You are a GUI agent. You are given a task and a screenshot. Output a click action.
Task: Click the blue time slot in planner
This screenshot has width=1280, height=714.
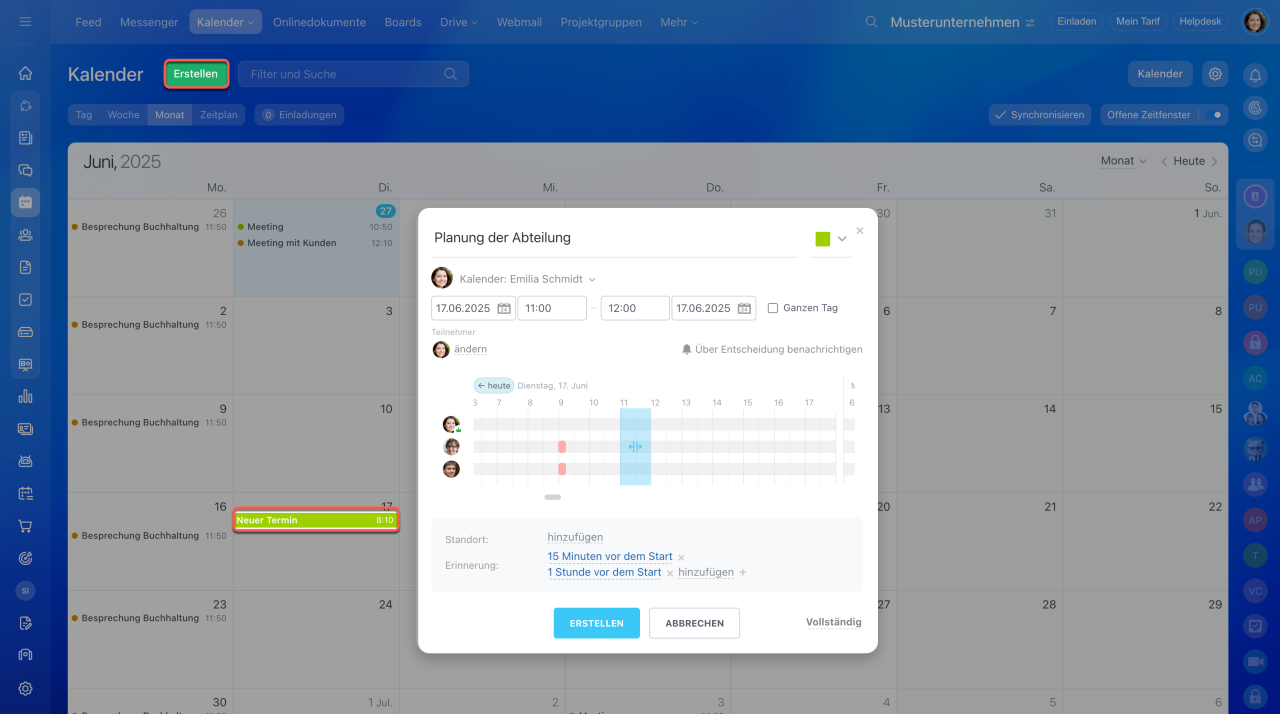click(x=635, y=446)
